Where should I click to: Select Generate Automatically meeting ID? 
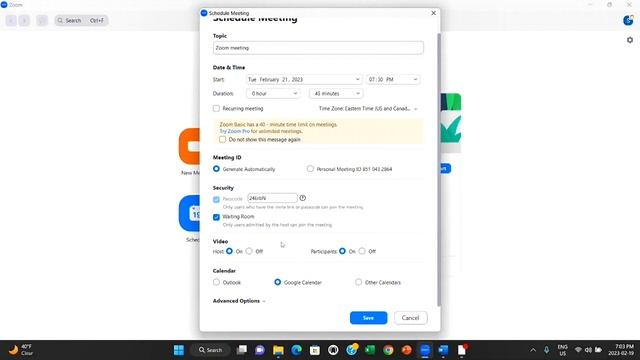[x=216, y=169]
